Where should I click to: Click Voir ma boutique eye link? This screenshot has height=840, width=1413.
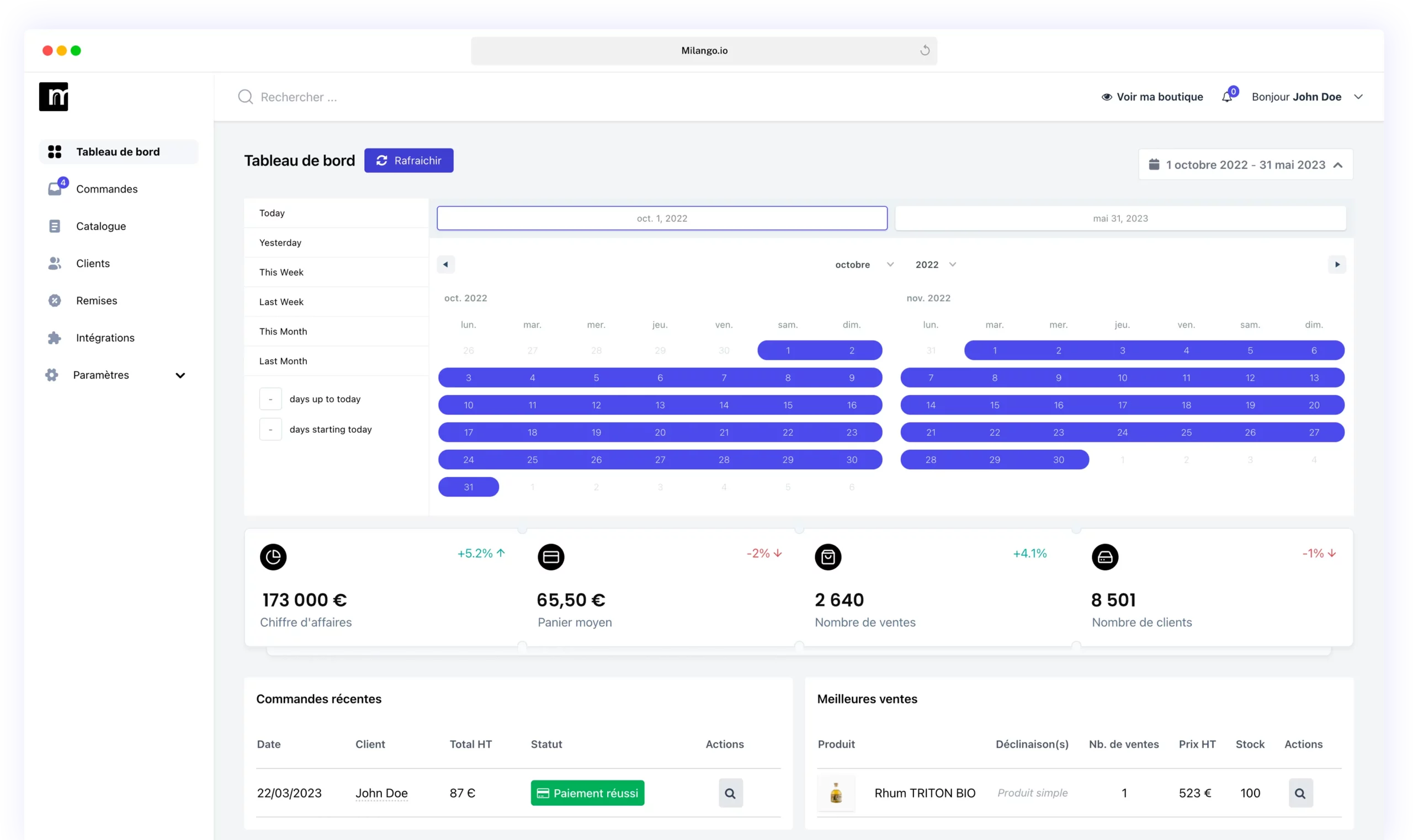point(1152,97)
